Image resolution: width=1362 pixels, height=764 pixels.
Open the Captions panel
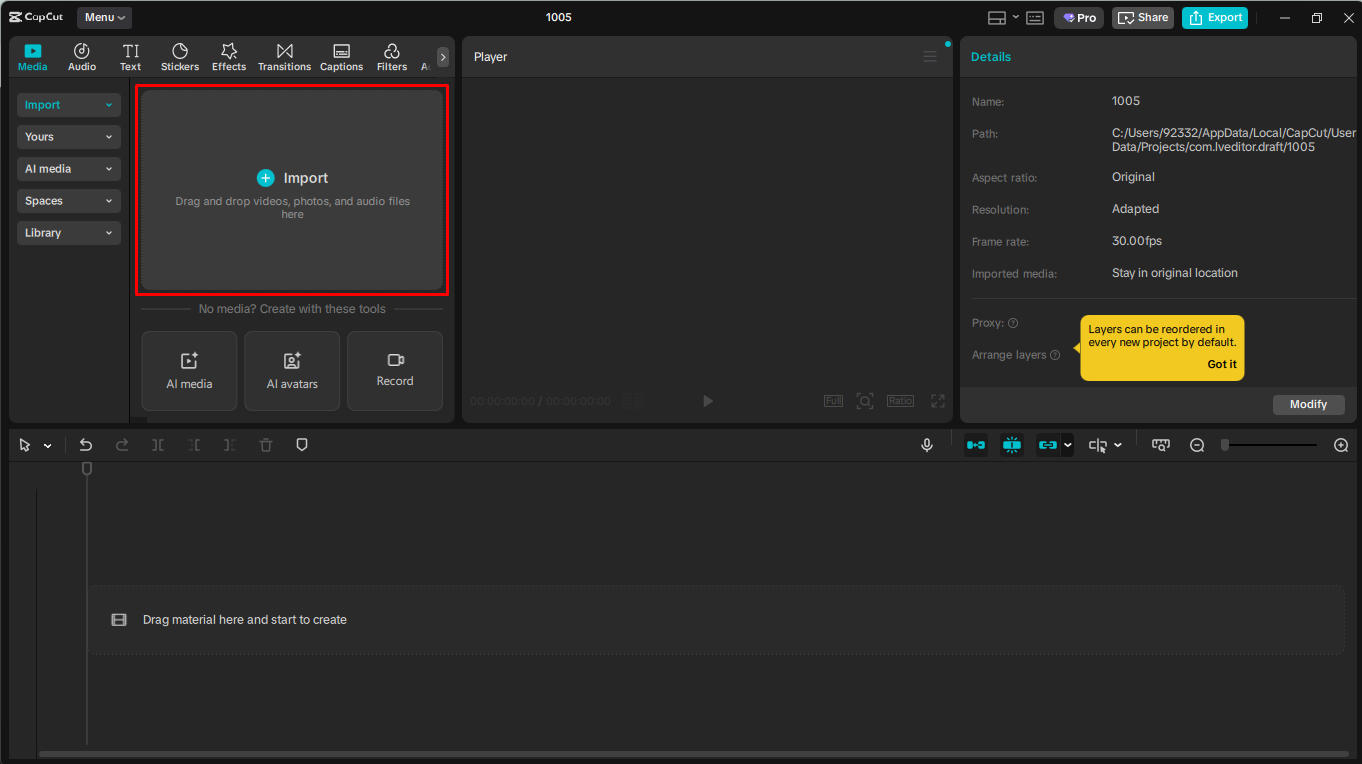(341, 56)
